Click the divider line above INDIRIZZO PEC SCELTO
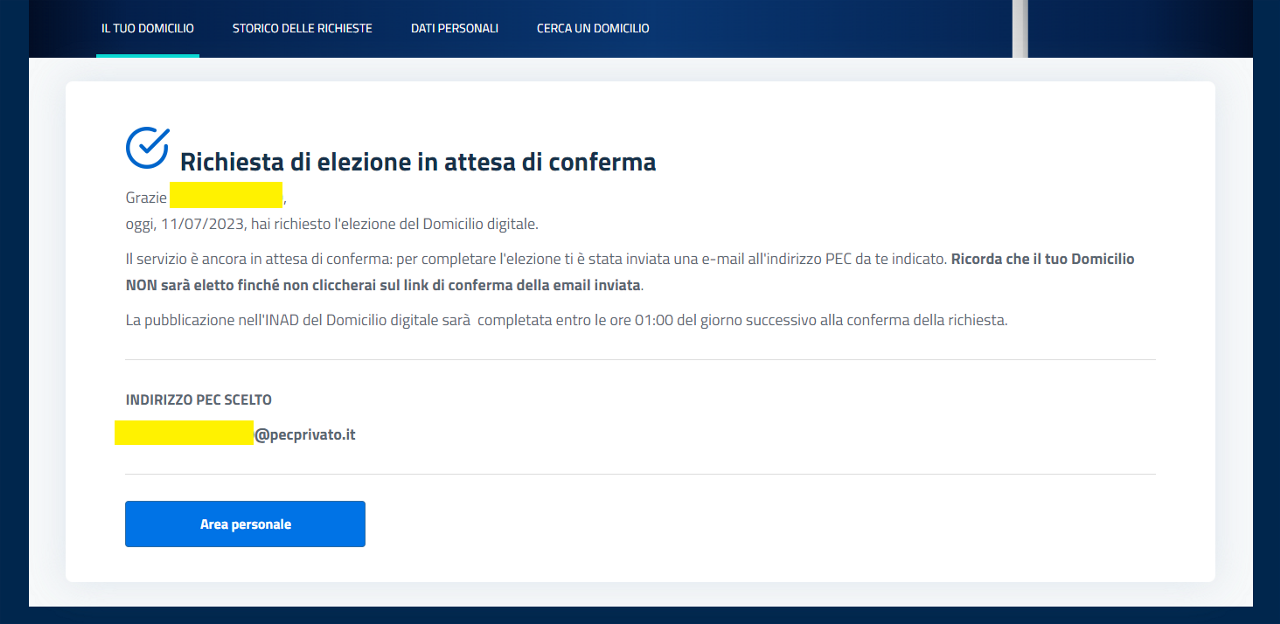This screenshot has width=1280, height=624. pos(640,359)
